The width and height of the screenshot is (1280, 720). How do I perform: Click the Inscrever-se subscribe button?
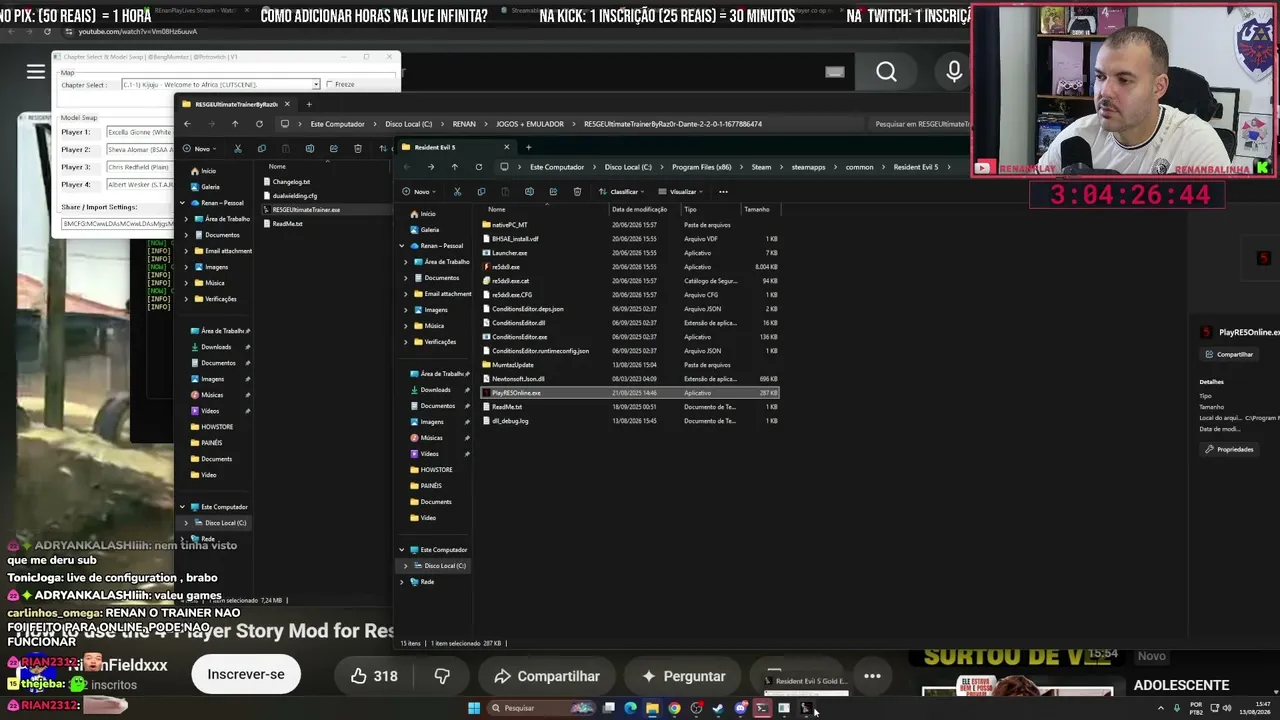pos(246,675)
